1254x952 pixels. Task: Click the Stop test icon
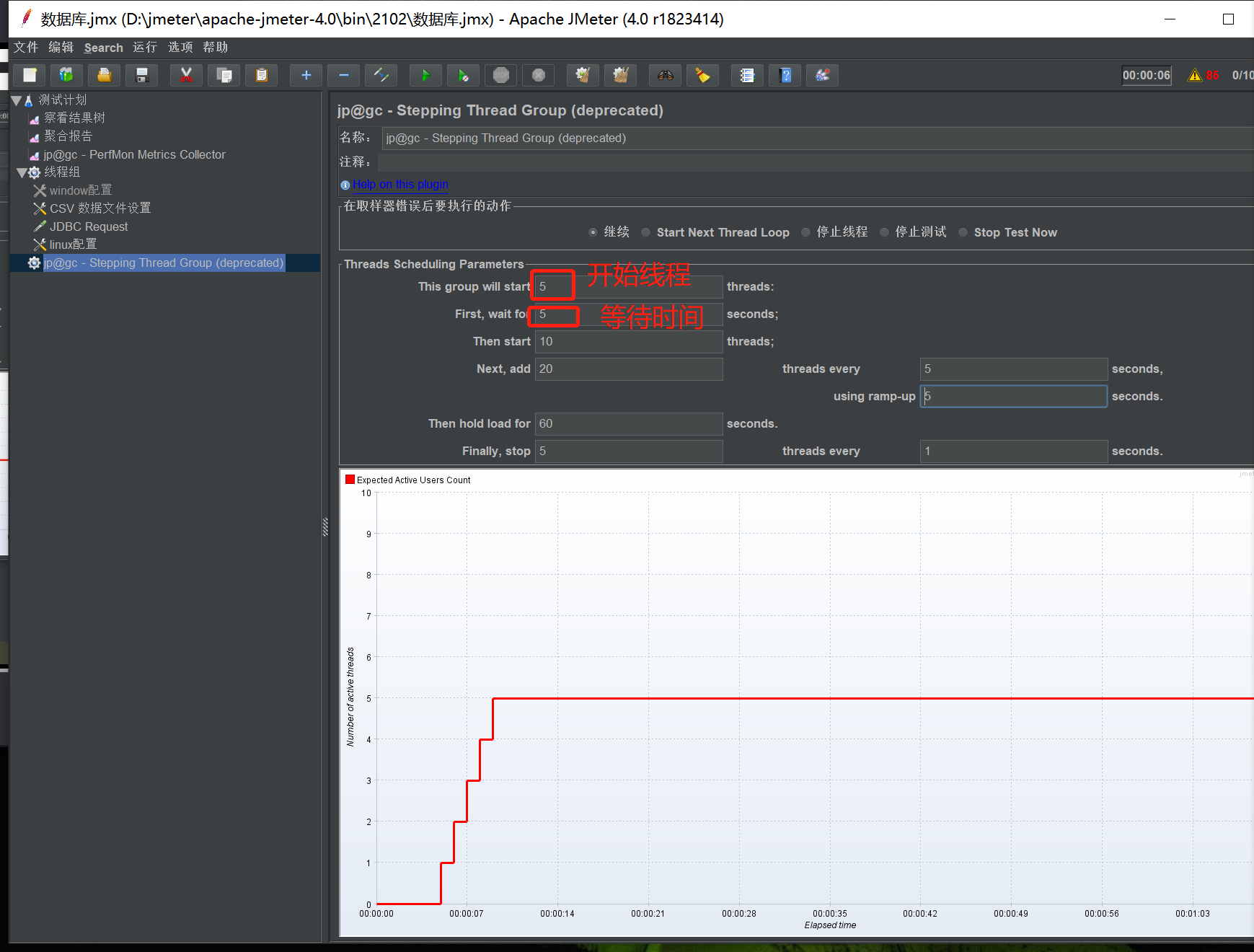point(500,75)
